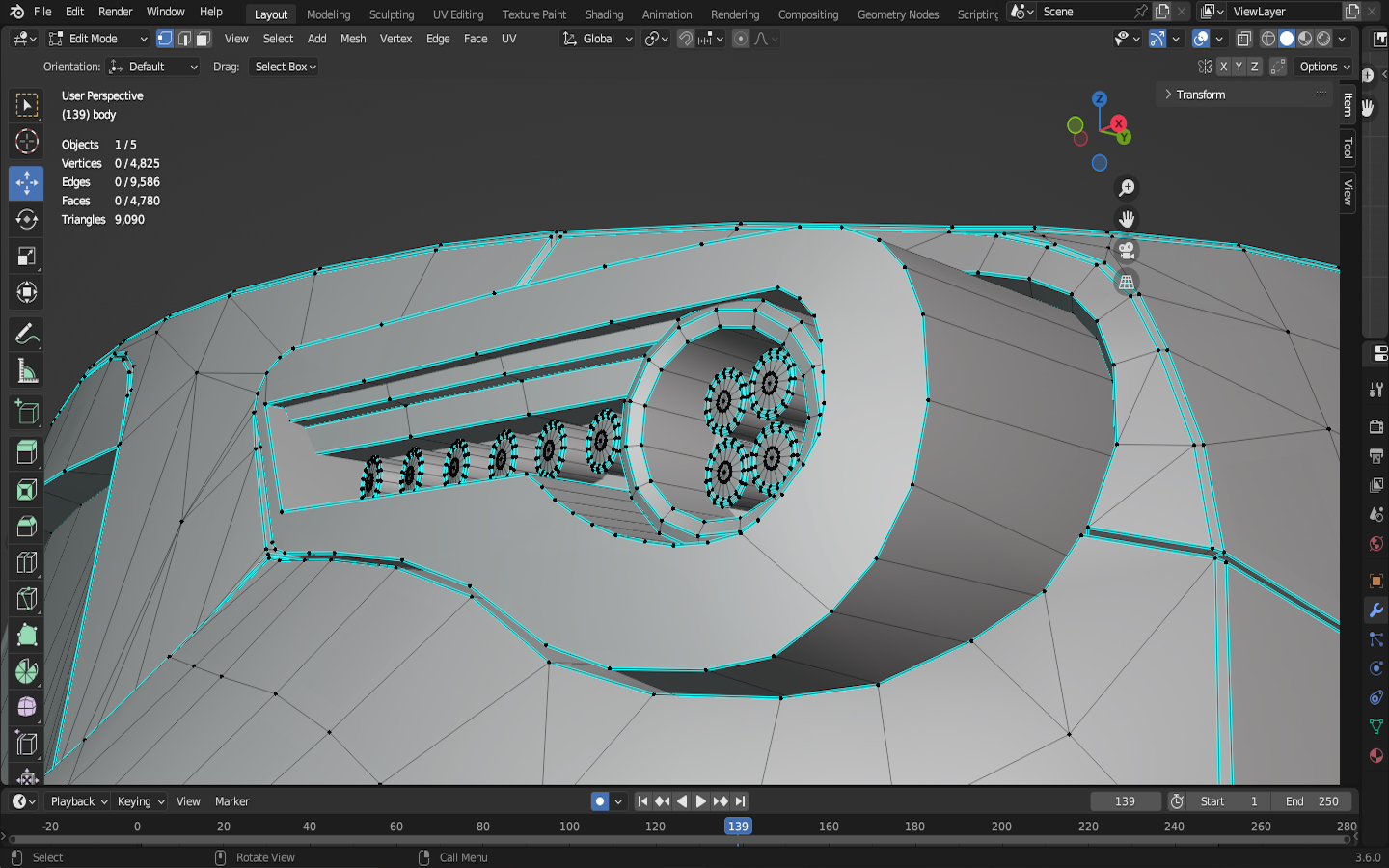Image resolution: width=1389 pixels, height=868 pixels.
Task: Open the shading options dropdown arrow
Action: (1343, 39)
